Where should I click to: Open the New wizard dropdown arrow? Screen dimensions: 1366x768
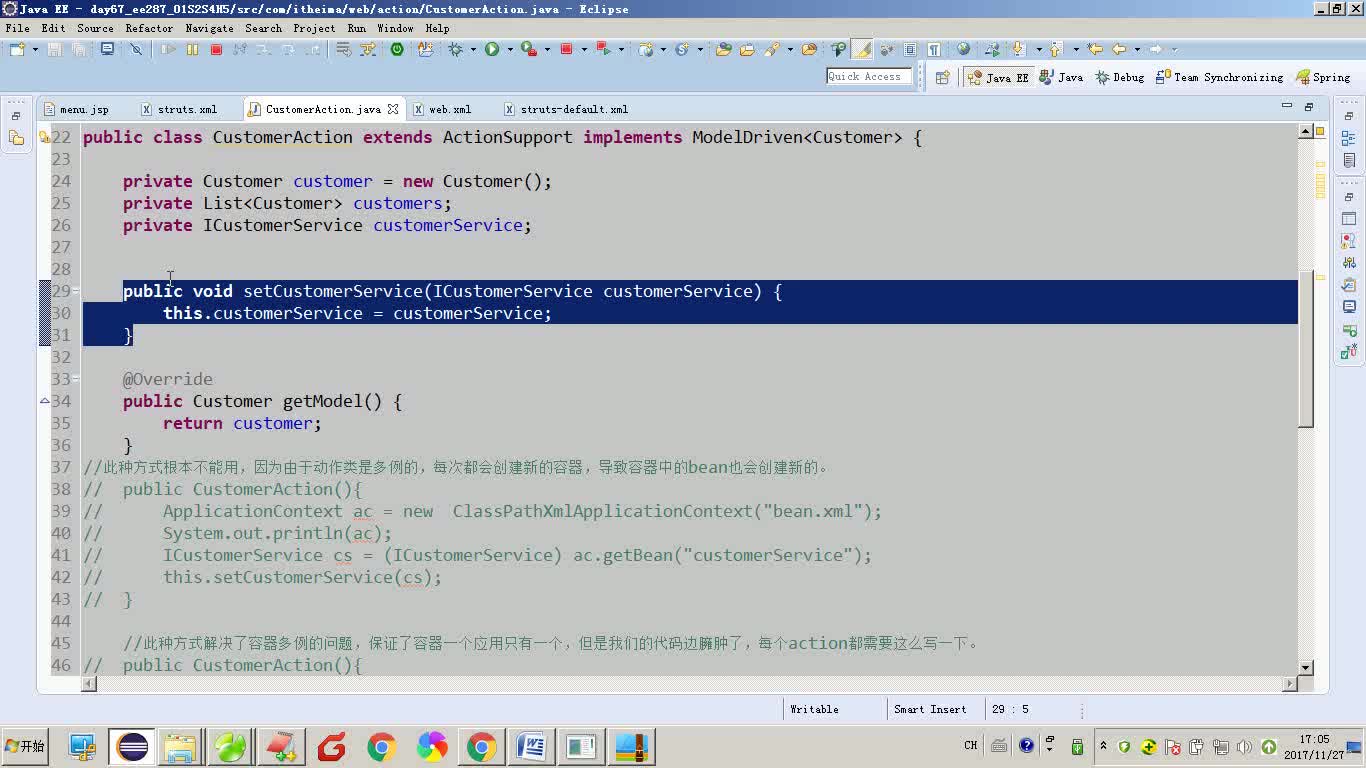tap(35, 49)
